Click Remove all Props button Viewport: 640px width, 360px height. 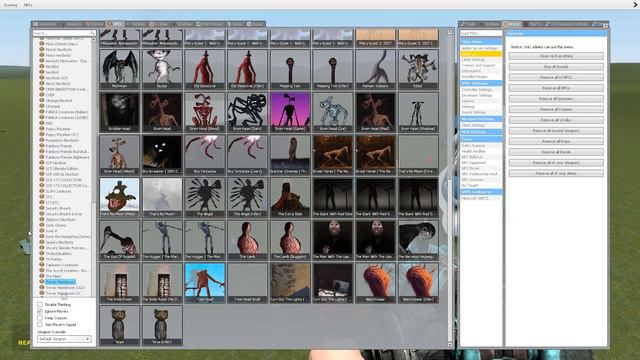coord(556,141)
